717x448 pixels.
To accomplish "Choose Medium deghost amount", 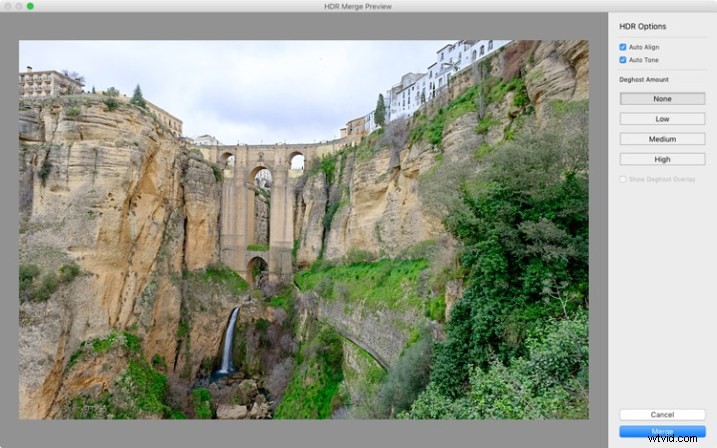I will (x=662, y=139).
